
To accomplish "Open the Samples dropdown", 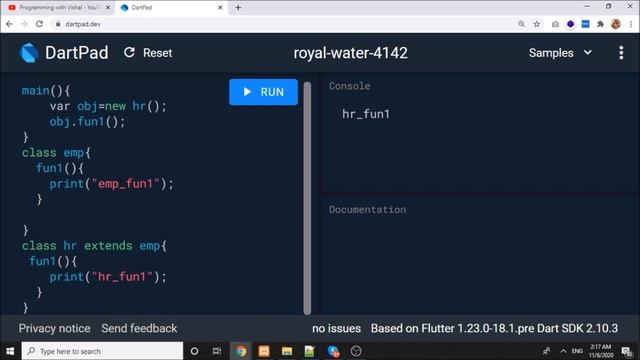I will (x=560, y=53).
